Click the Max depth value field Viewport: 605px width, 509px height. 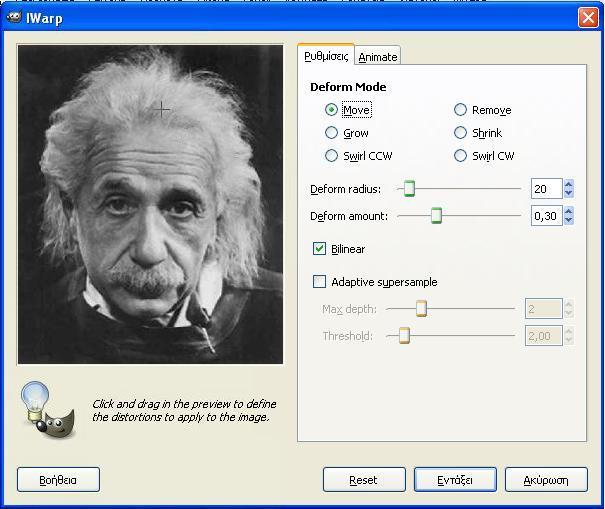[543, 309]
